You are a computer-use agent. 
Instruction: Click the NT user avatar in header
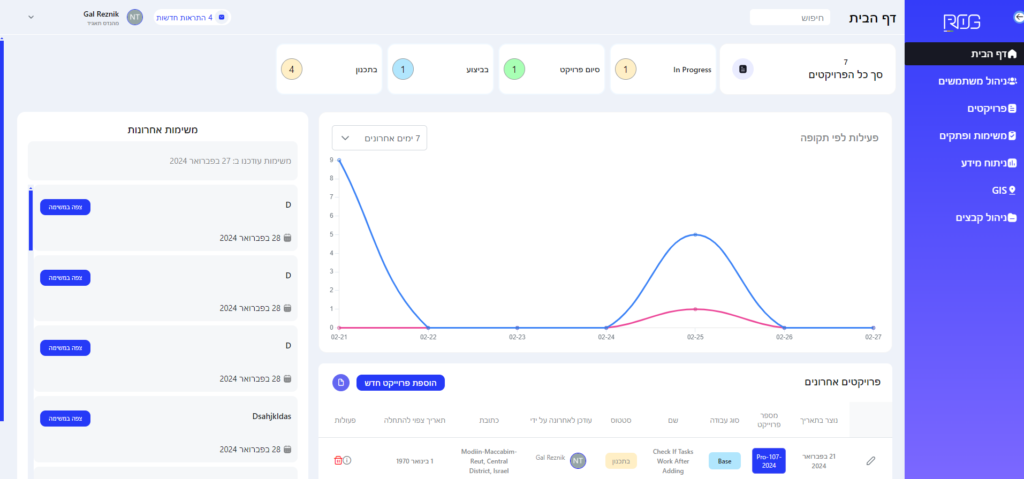[135, 18]
